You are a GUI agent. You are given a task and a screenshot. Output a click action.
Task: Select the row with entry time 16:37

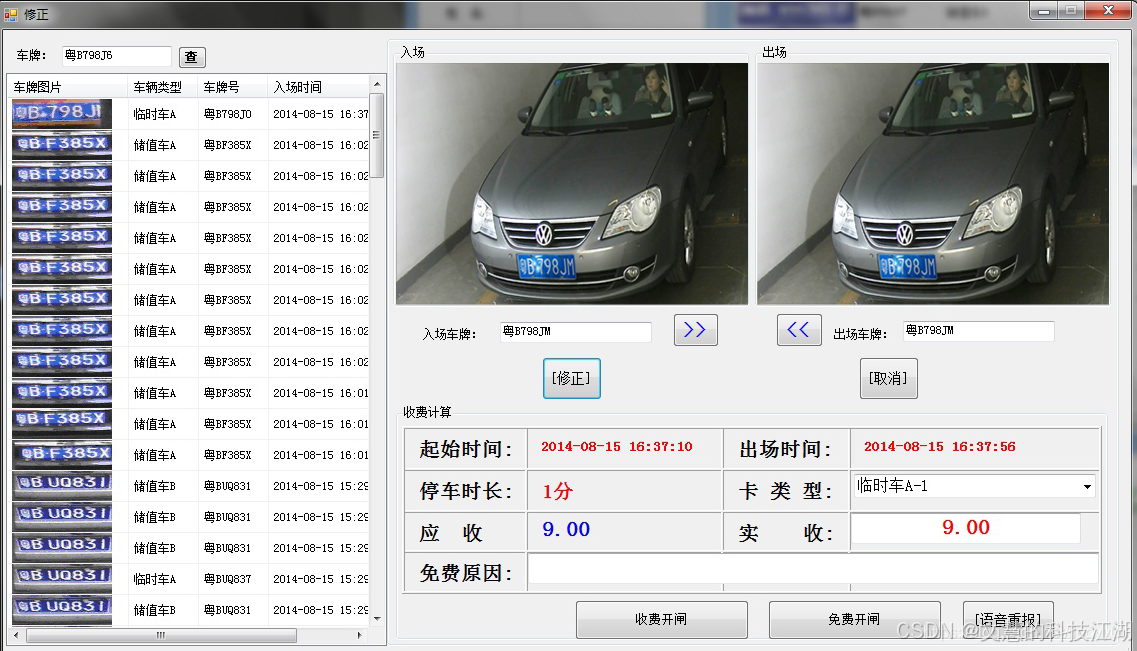pos(191,114)
